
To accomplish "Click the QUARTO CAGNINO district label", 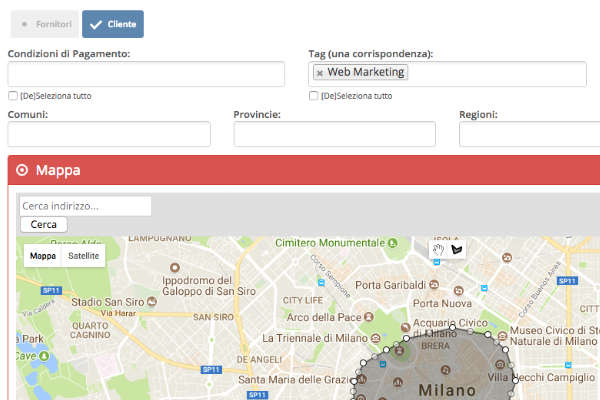I will coord(90,330).
